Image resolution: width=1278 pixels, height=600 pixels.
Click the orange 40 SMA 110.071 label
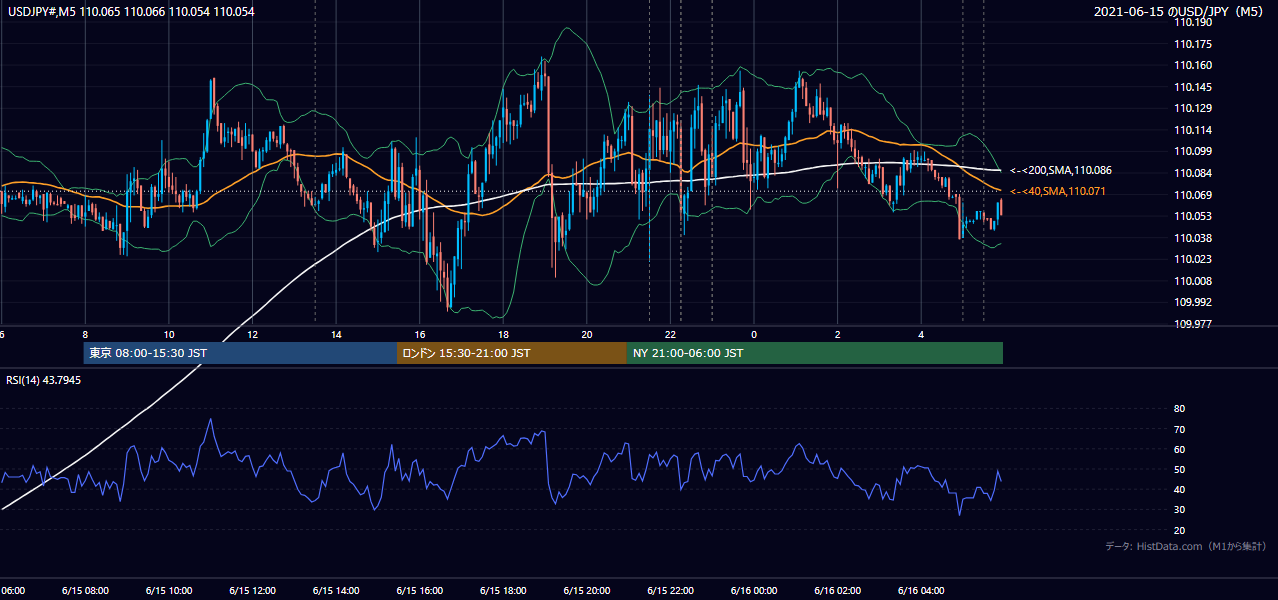(x=1058, y=191)
